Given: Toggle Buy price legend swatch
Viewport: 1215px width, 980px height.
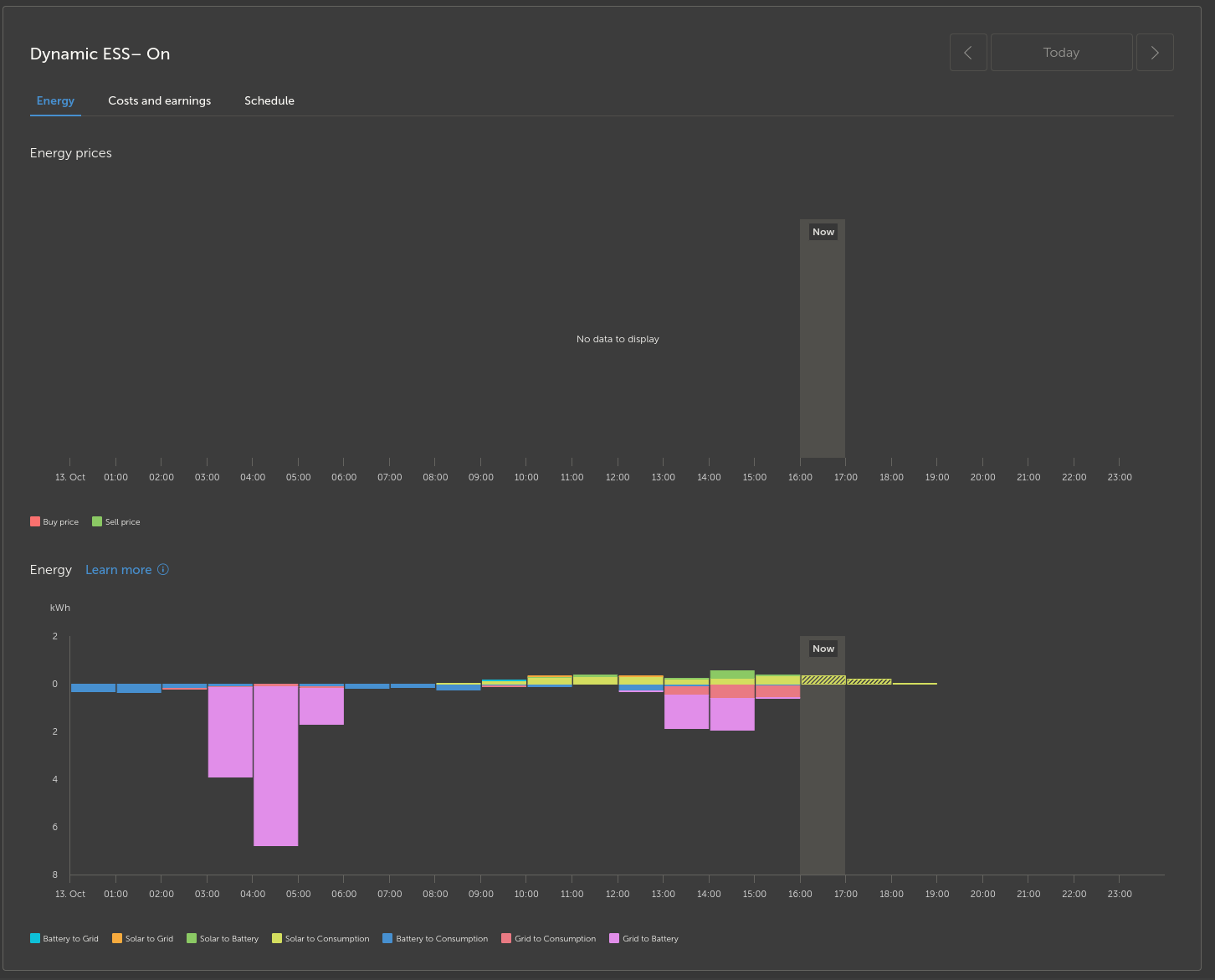Looking at the screenshot, I should pyautogui.click(x=35, y=521).
